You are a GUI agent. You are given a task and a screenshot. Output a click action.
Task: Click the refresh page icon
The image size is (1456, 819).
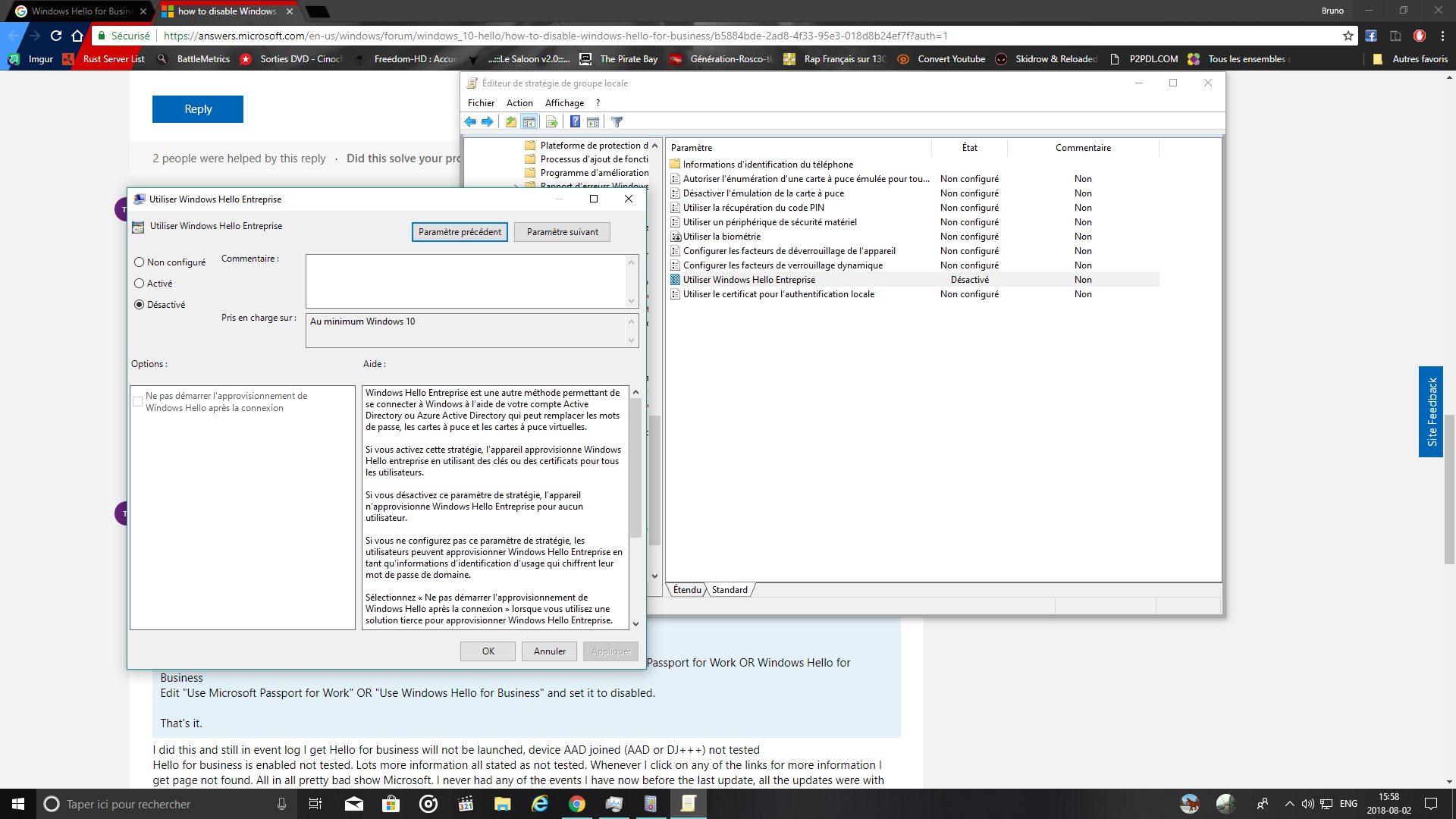click(56, 36)
